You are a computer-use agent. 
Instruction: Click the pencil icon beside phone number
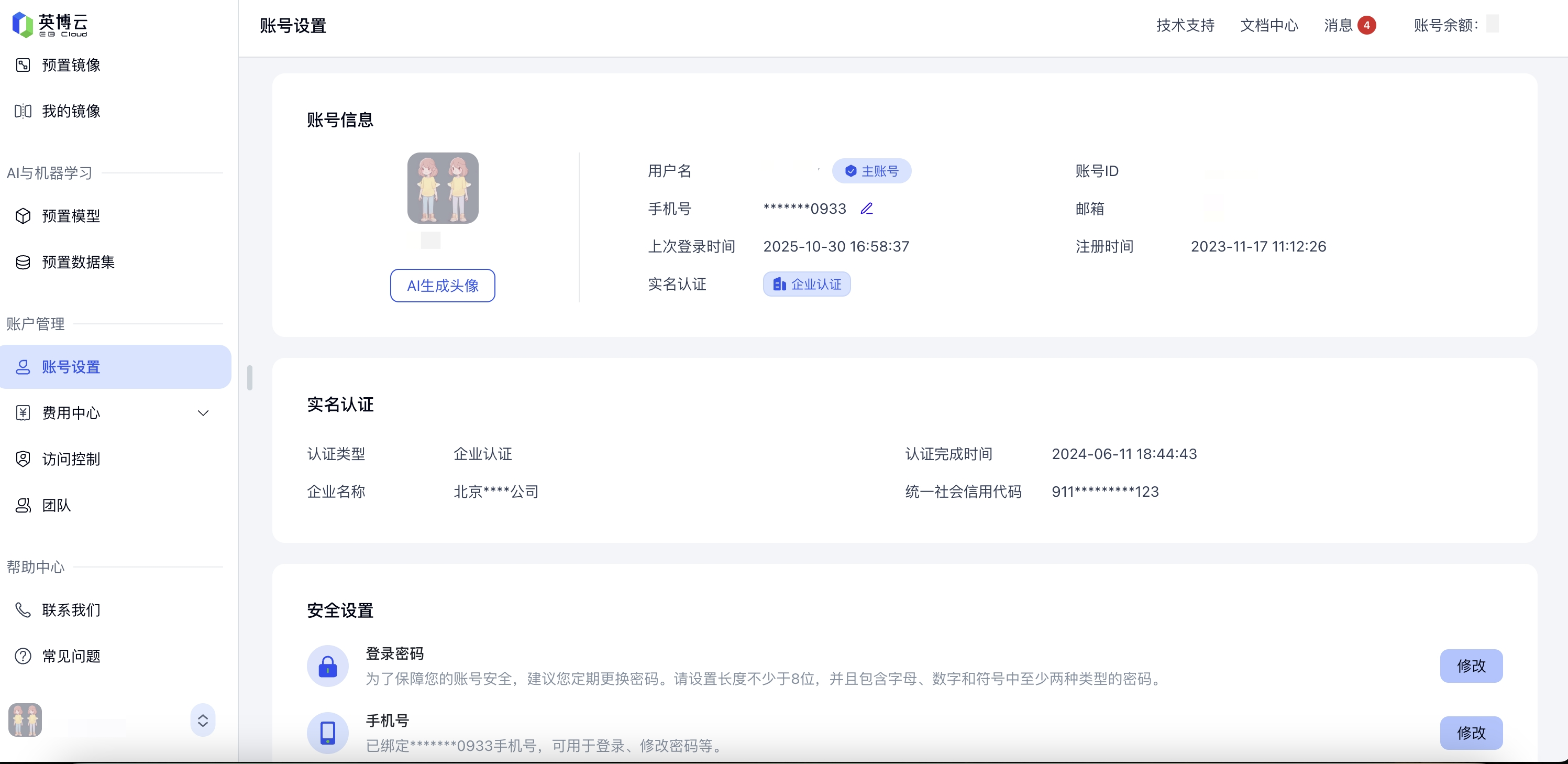(867, 209)
